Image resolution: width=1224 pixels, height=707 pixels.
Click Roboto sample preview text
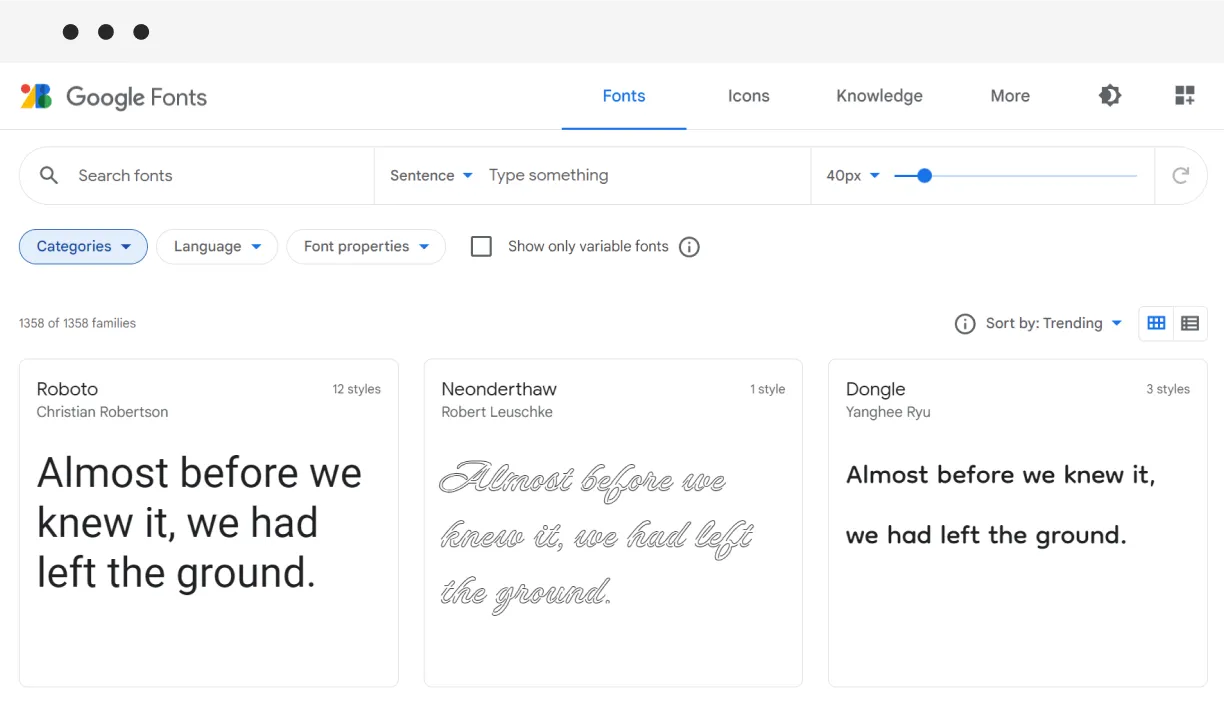point(199,523)
